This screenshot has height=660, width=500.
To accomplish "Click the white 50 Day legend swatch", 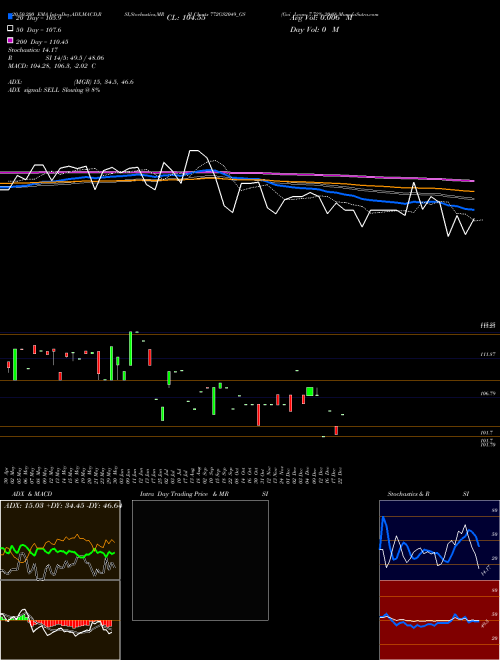I will tap(10, 29).
